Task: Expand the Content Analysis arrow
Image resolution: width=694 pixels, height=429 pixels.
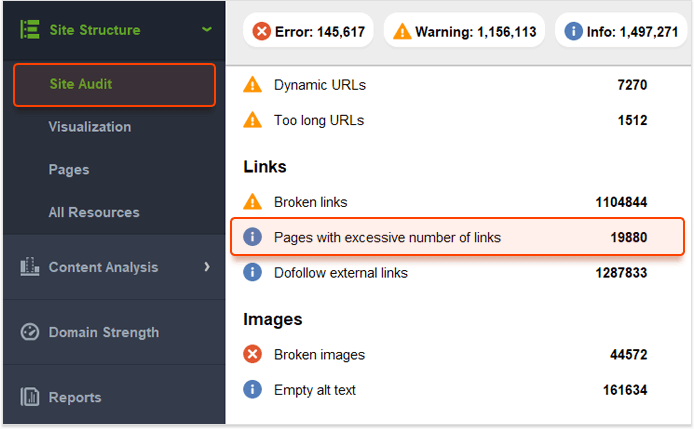Action: coord(207,267)
